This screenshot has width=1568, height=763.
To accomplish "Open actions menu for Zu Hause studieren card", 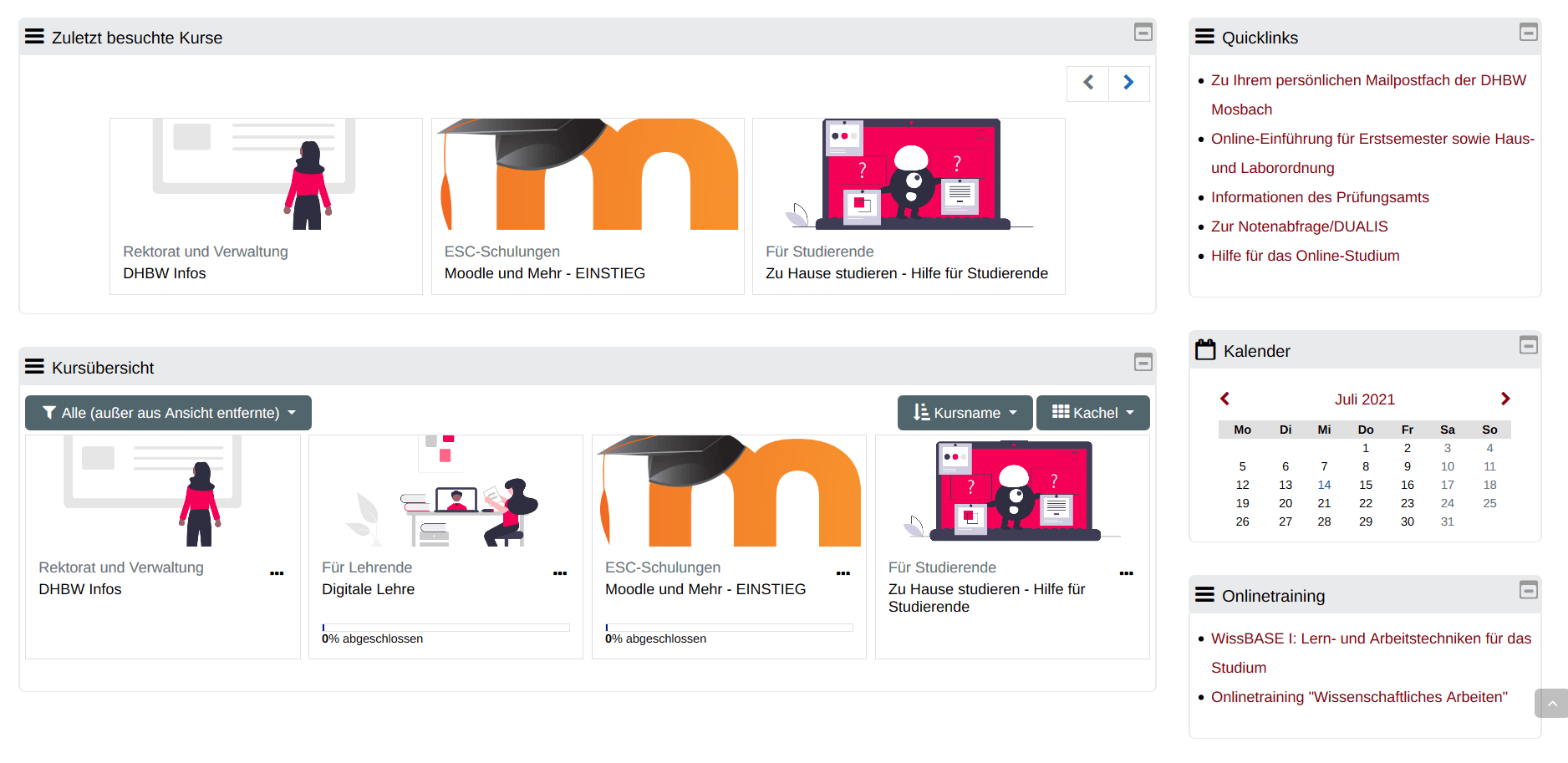I will coord(1127,573).
